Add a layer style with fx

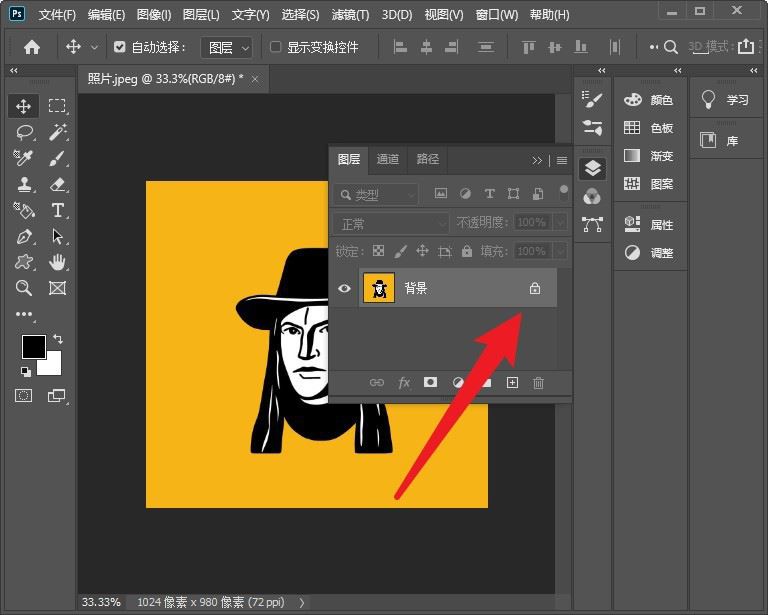pyautogui.click(x=404, y=382)
